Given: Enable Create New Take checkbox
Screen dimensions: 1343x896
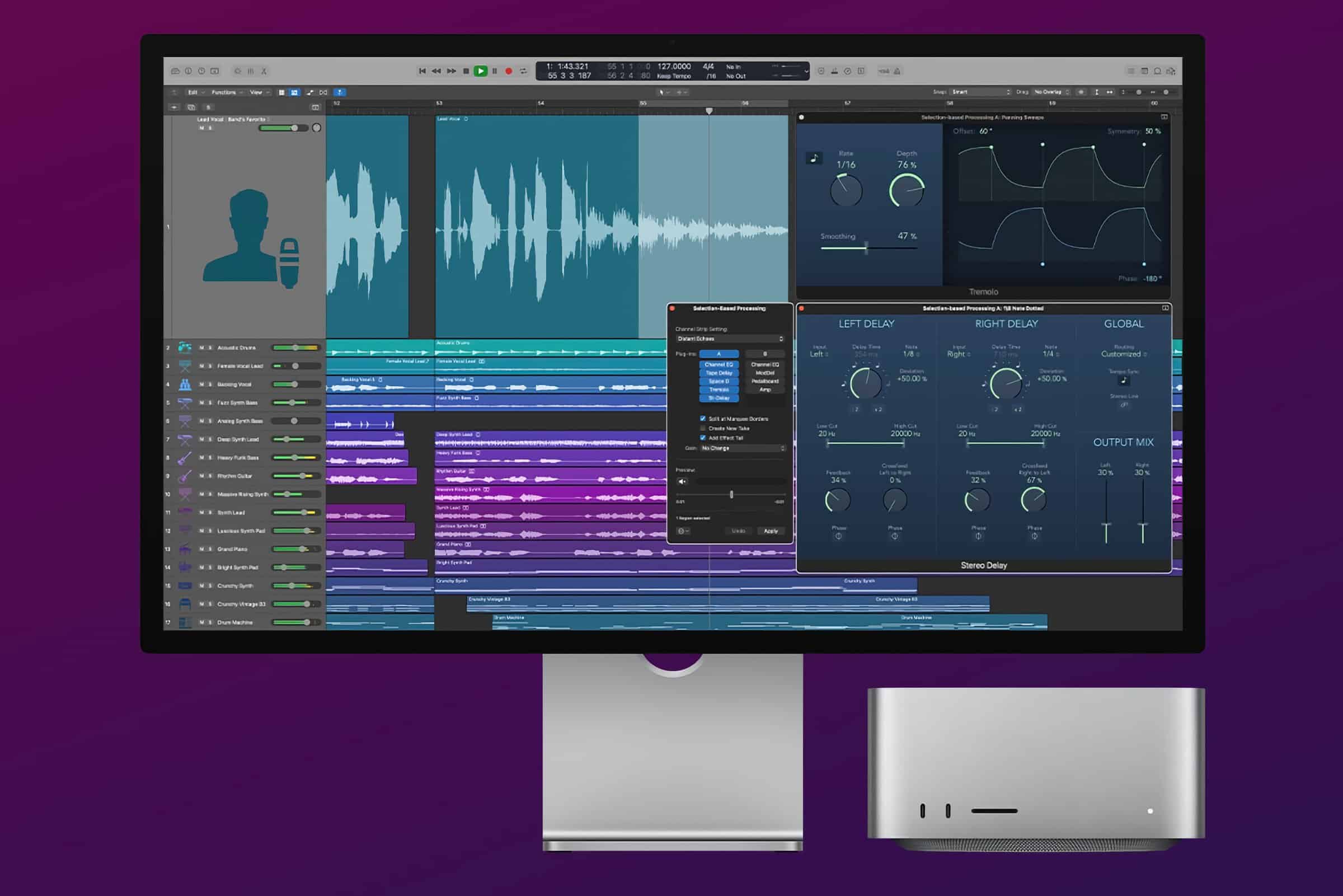Looking at the screenshot, I should tap(703, 429).
